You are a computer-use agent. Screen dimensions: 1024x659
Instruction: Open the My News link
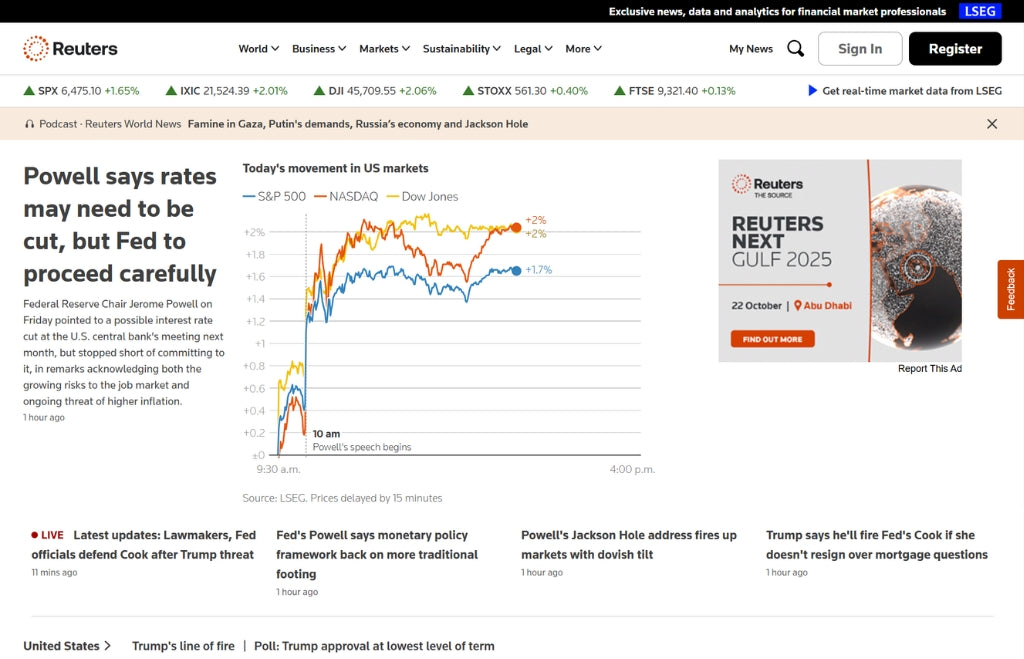(751, 48)
